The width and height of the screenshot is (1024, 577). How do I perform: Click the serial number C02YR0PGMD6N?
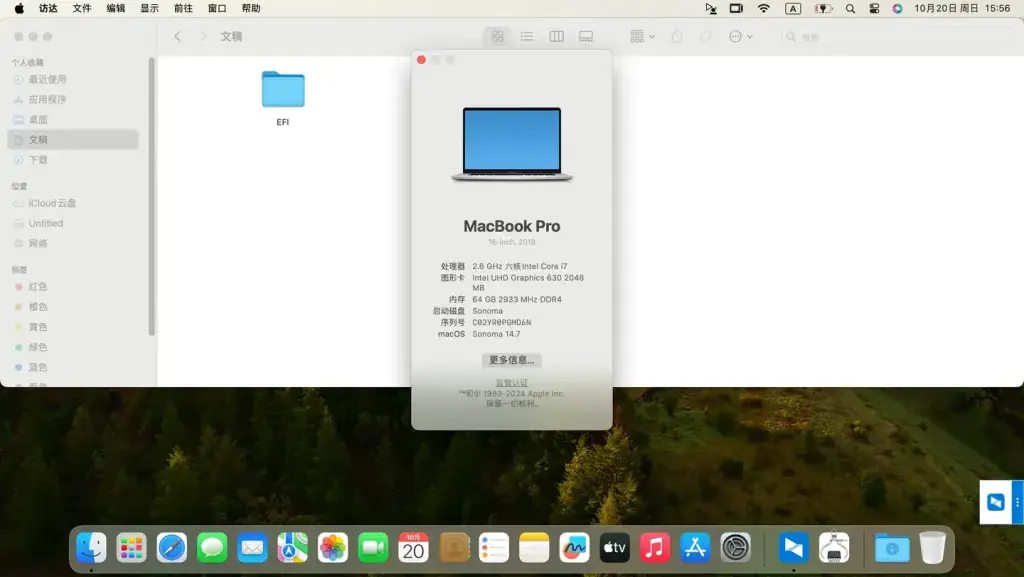(x=502, y=322)
